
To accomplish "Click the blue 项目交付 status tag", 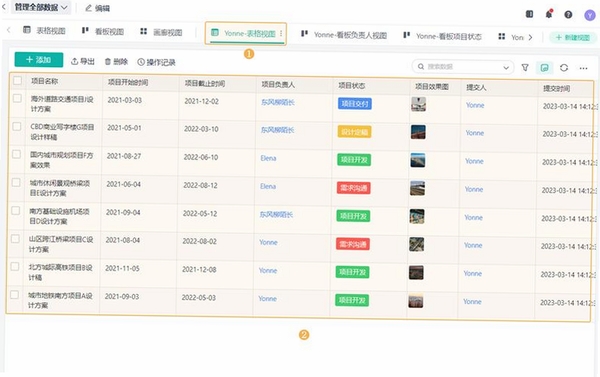I will (x=355, y=104).
